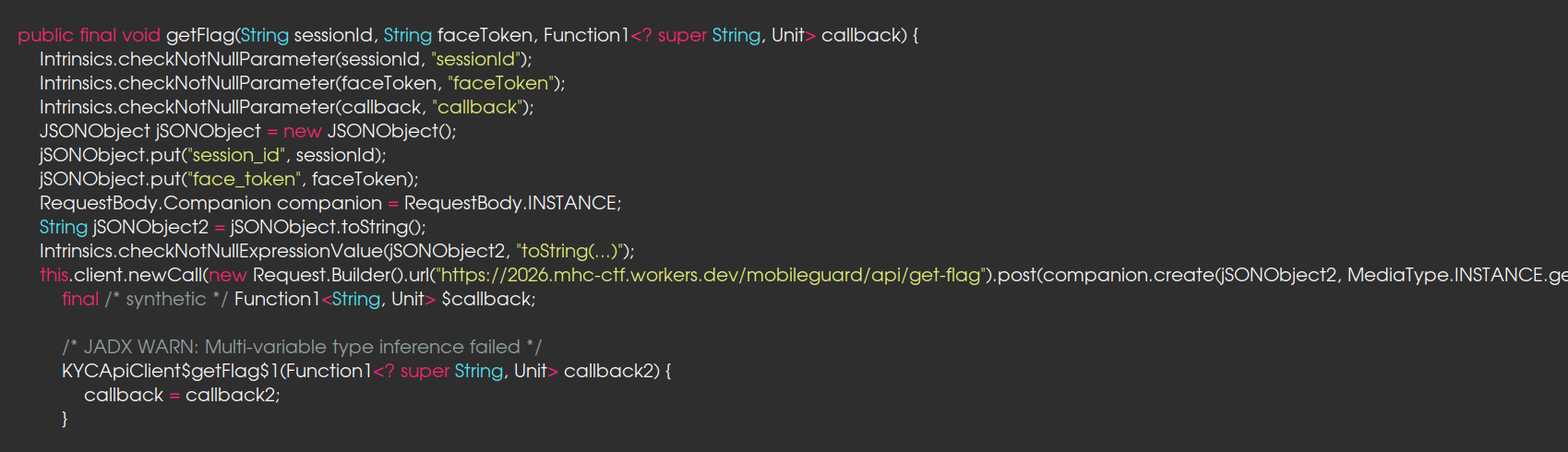
Task: Click the "session_id" JSON key string
Action: tap(237, 155)
